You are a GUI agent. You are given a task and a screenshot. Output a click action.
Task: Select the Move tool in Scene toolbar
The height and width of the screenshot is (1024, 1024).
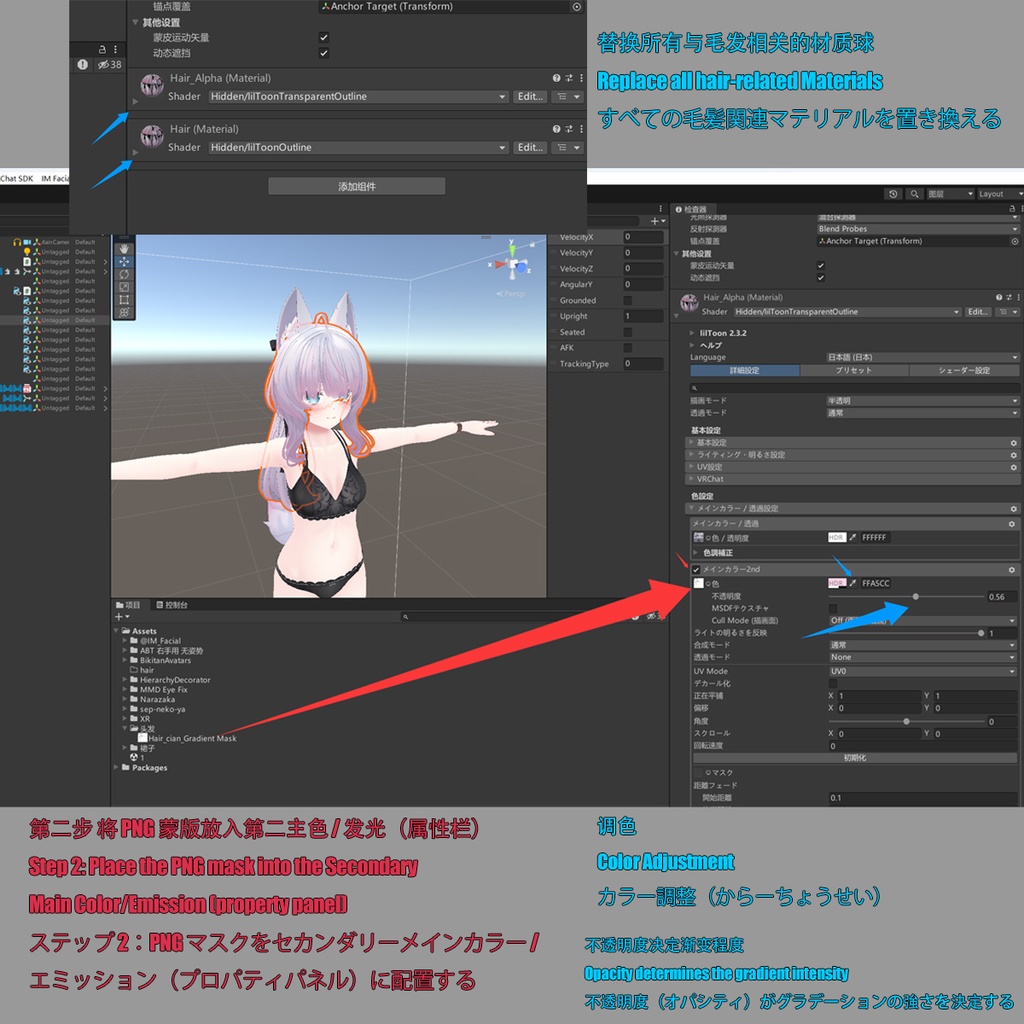pyautogui.click(x=124, y=262)
